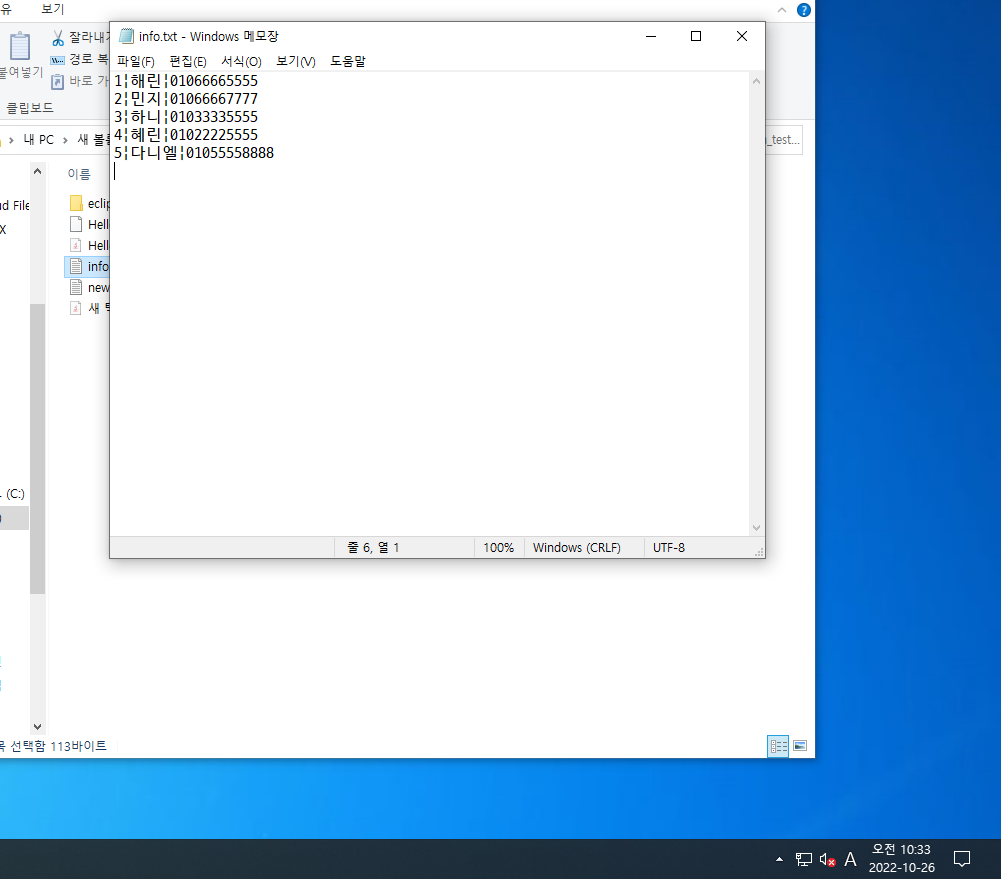Select the 새 file with Java icon
The image size is (1001, 879).
[89, 308]
